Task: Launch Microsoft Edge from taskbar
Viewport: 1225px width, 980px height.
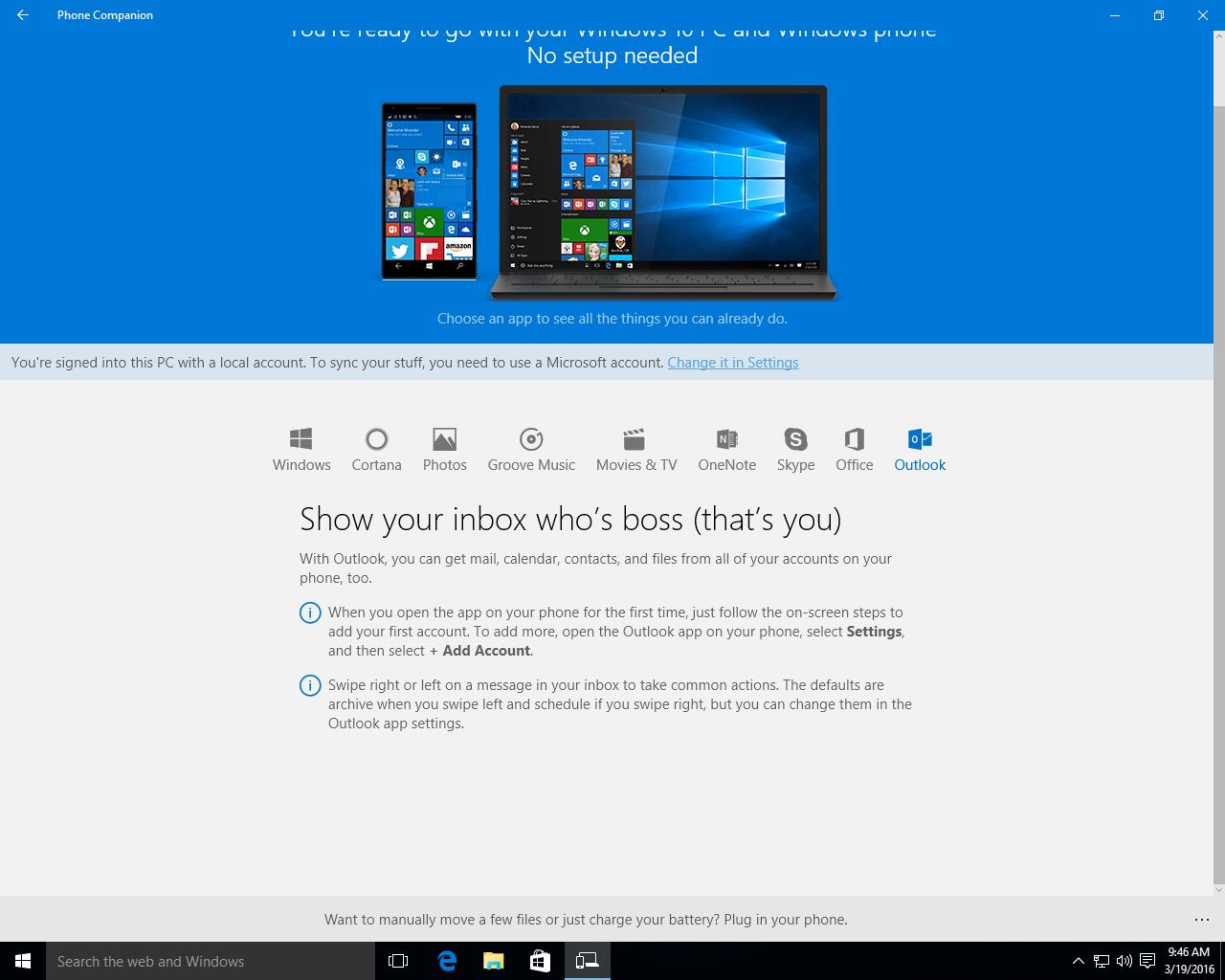Action: [447, 961]
